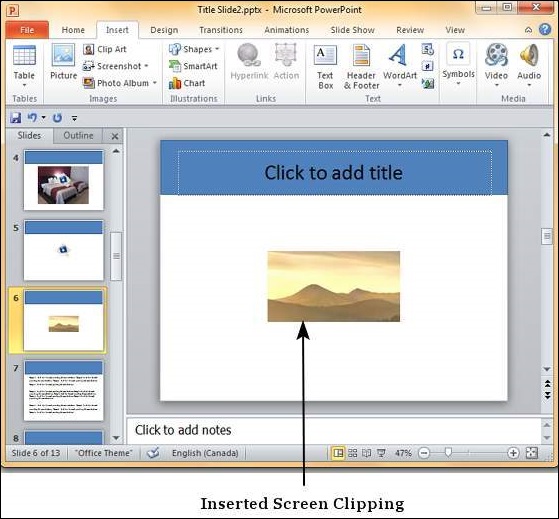Zoom out using the minus button
Screen dimensions: 559x519
(424, 453)
